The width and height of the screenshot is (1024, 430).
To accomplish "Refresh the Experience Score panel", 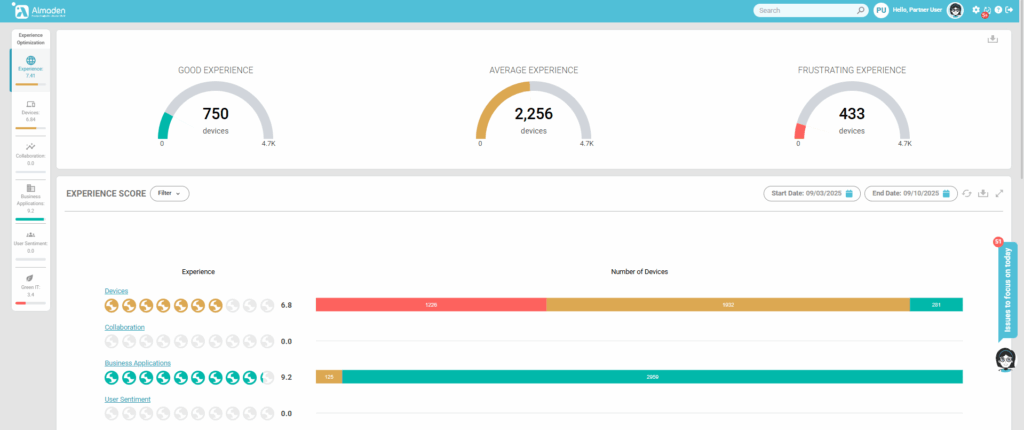I will [967, 193].
